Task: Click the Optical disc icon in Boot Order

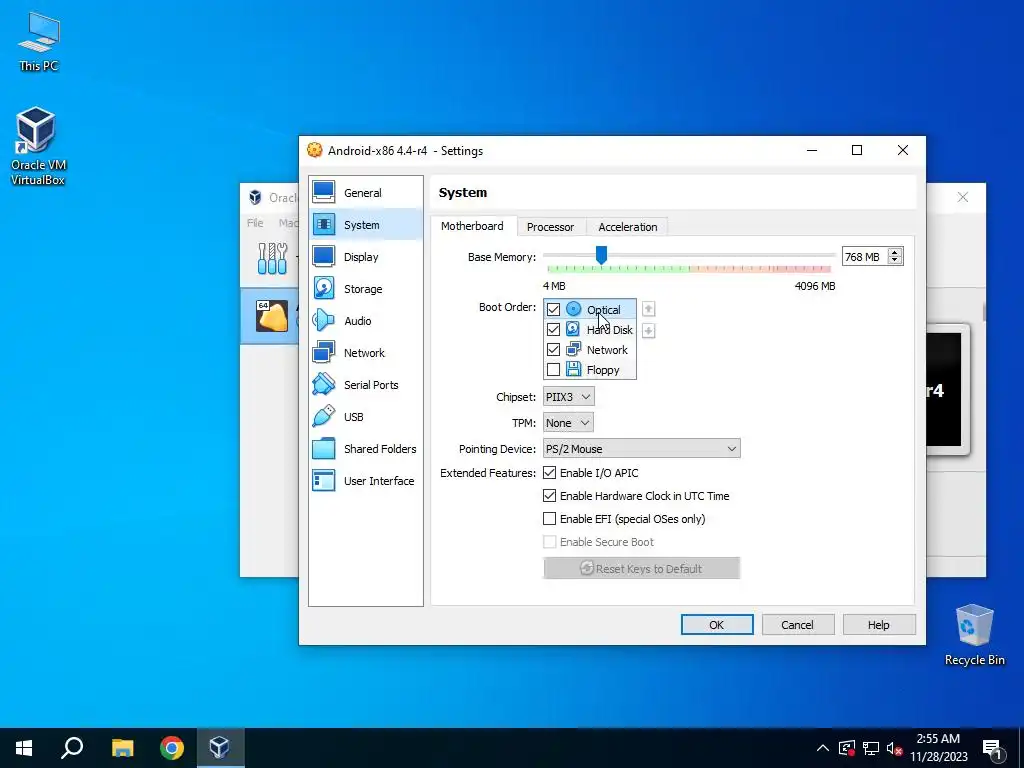Action: (x=573, y=309)
